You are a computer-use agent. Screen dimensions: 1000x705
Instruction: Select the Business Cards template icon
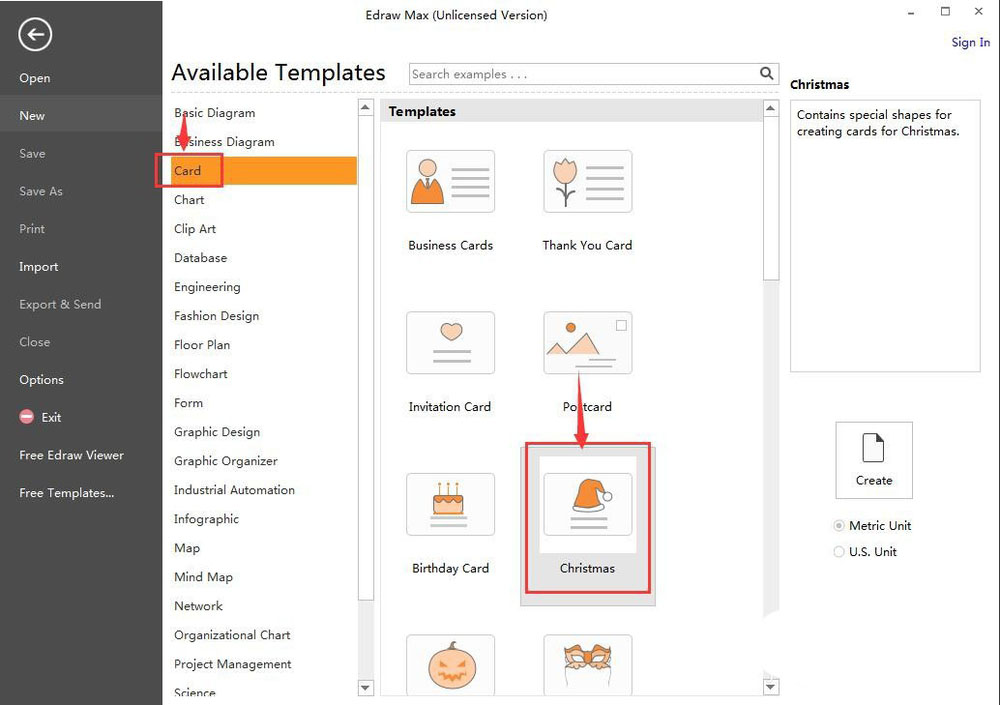tap(450, 181)
